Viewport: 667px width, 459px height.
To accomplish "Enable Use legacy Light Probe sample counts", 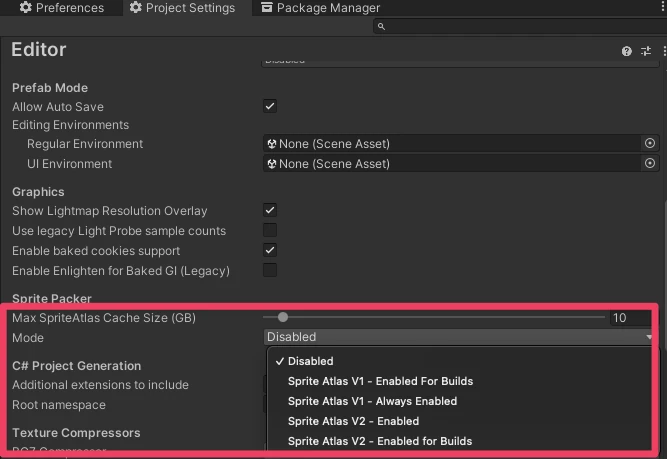I will tap(270, 230).
